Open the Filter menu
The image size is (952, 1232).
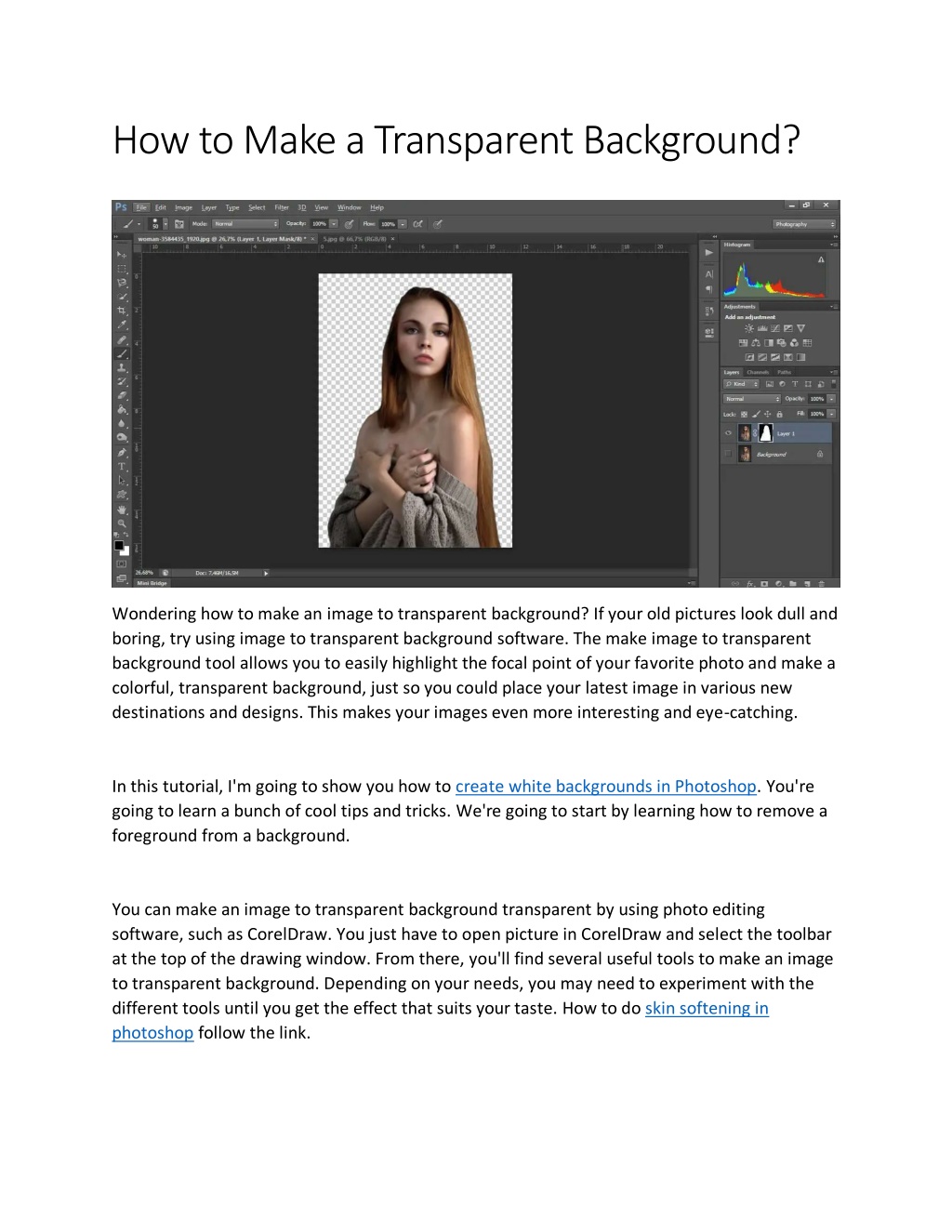(x=282, y=207)
